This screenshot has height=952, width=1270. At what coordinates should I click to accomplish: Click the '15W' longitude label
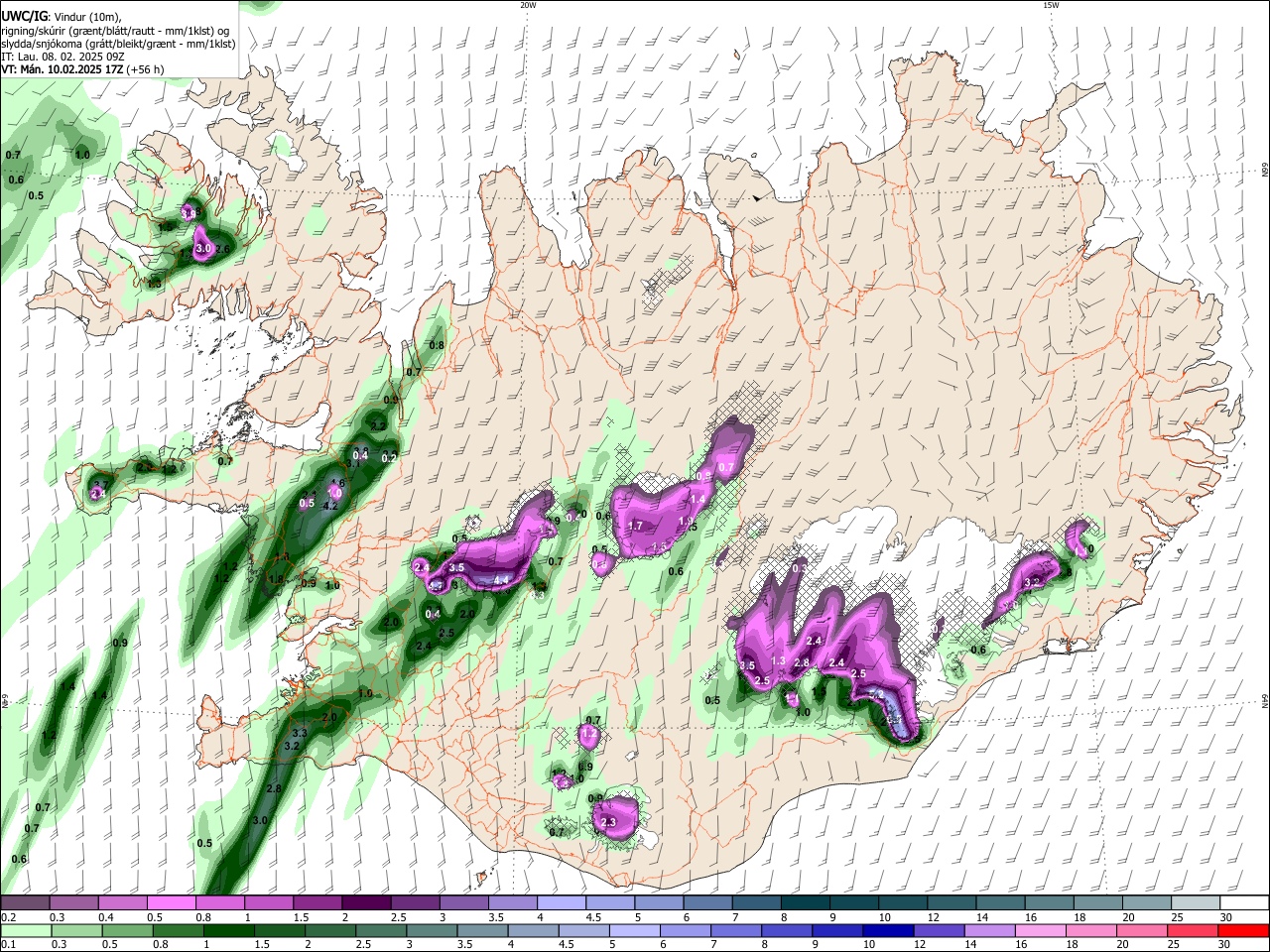click(1051, 5)
